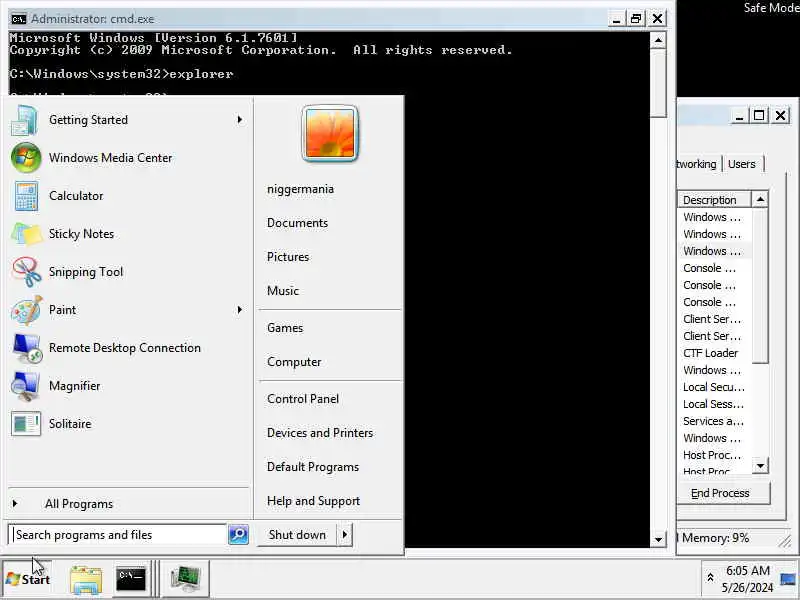Open the Calculator program
The image size is (800, 600).
pyautogui.click(x=128, y=196)
